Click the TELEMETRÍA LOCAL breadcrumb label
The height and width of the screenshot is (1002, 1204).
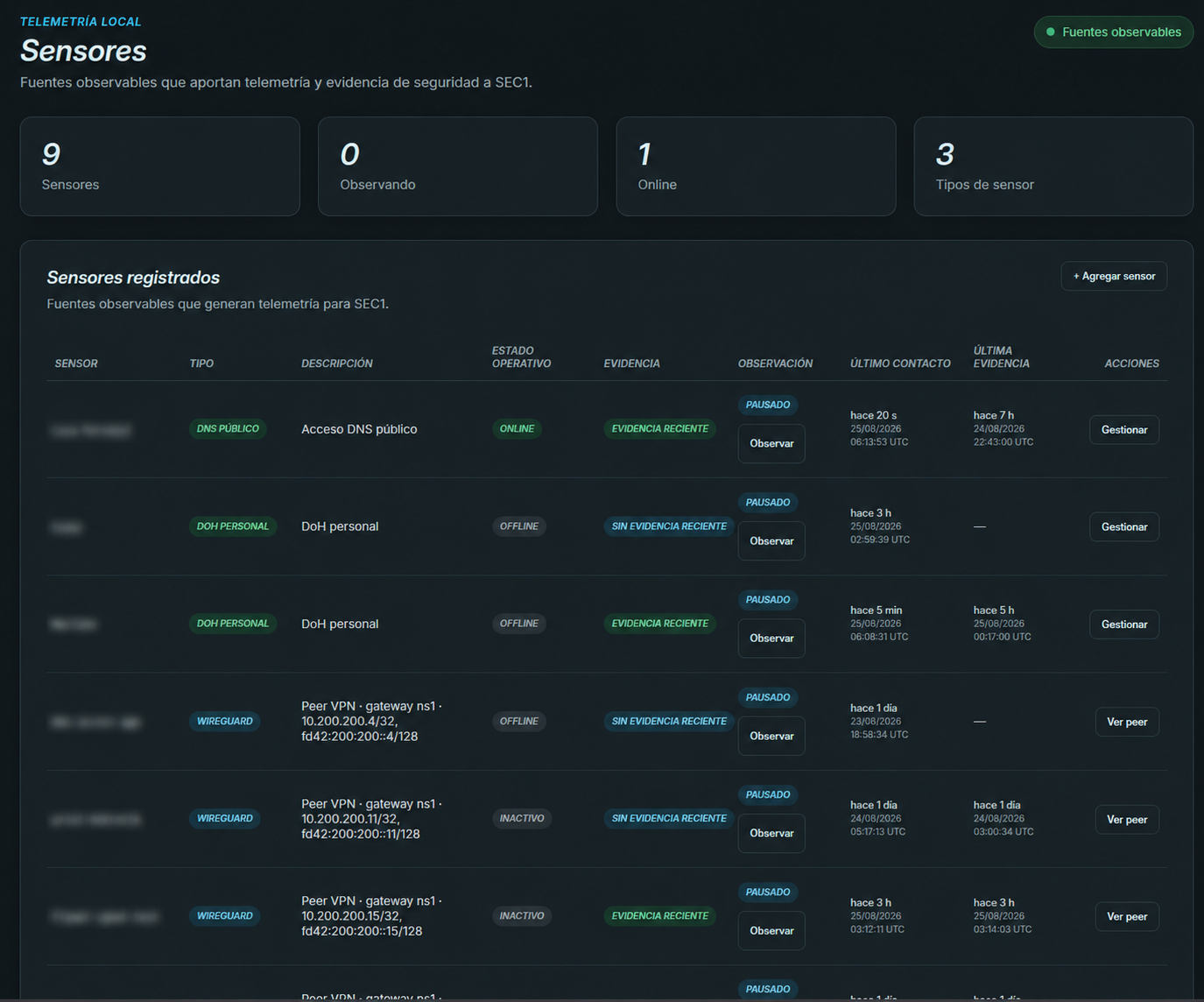81,21
